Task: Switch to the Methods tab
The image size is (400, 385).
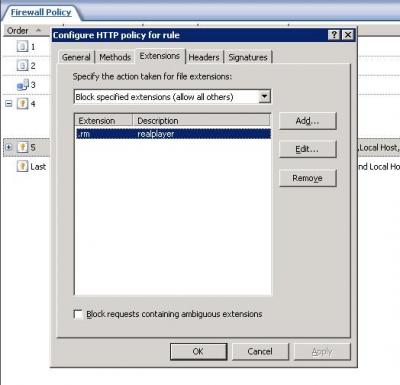Action: [x=115, y=57]
